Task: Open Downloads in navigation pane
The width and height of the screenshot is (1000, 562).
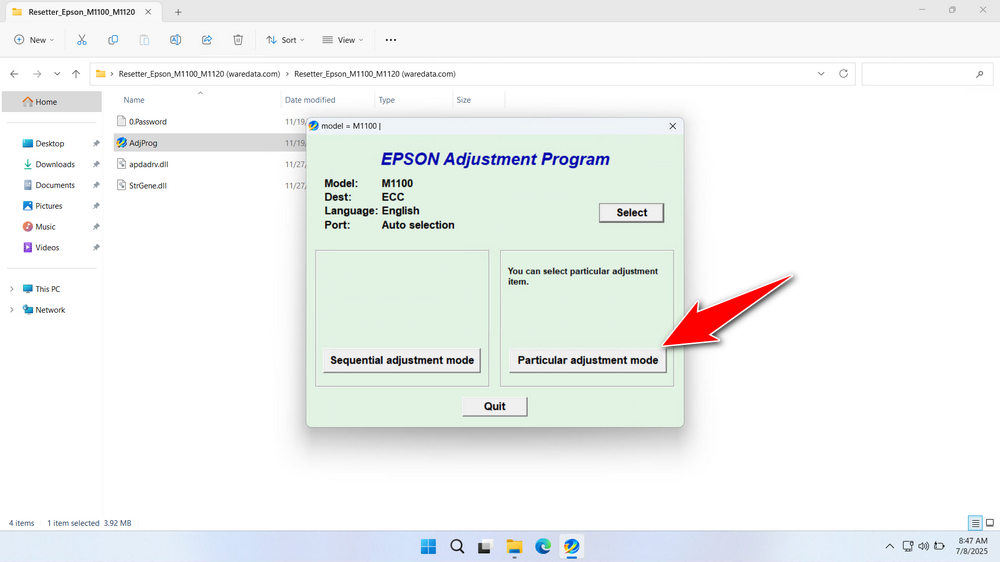Action: 55,165
